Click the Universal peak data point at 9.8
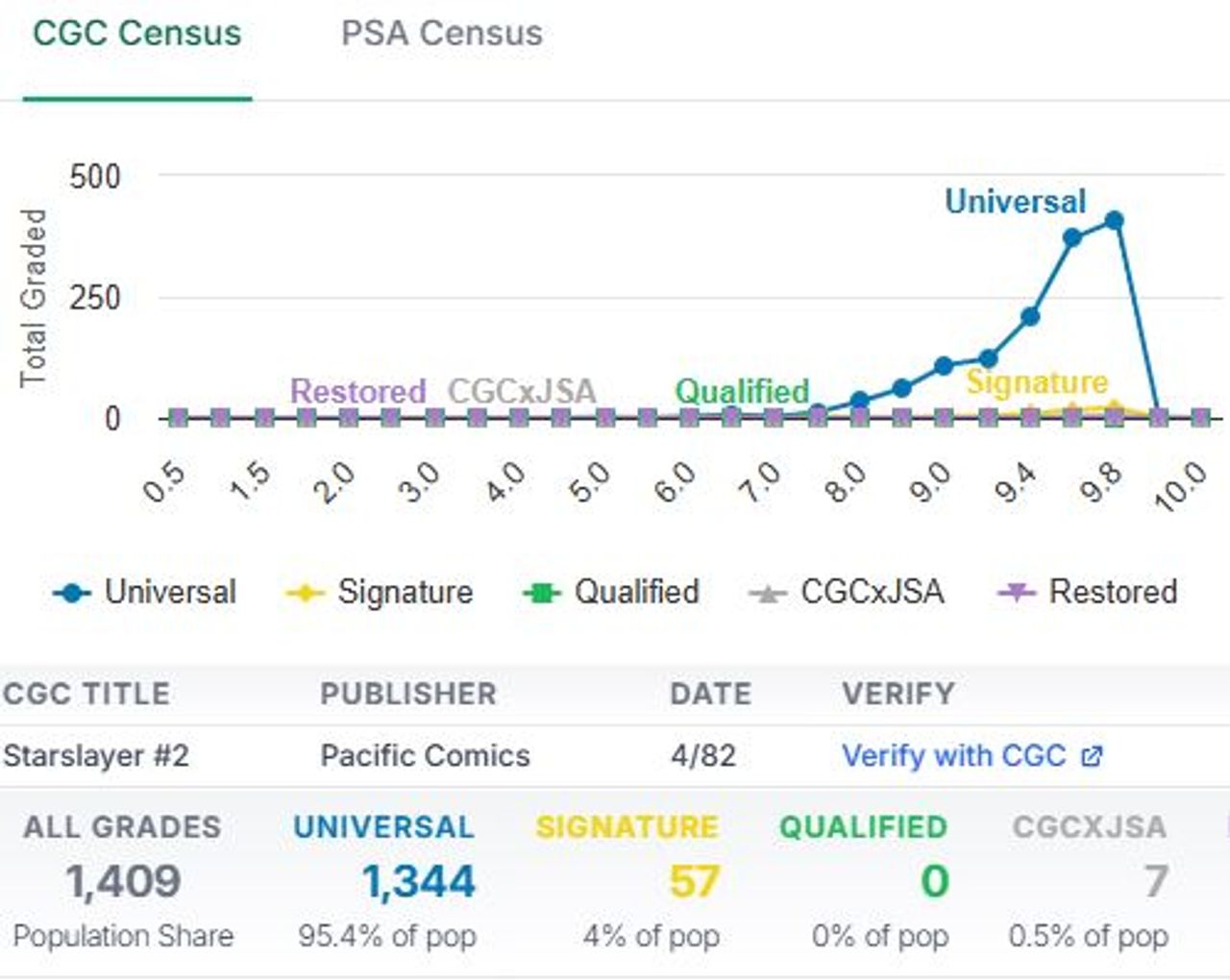 (1114, 221)
